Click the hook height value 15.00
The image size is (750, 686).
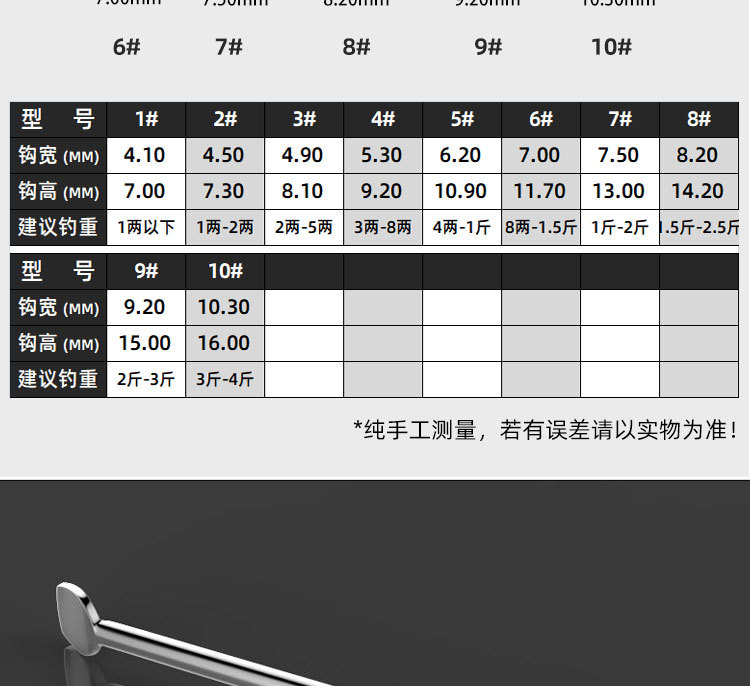(146, 343)
